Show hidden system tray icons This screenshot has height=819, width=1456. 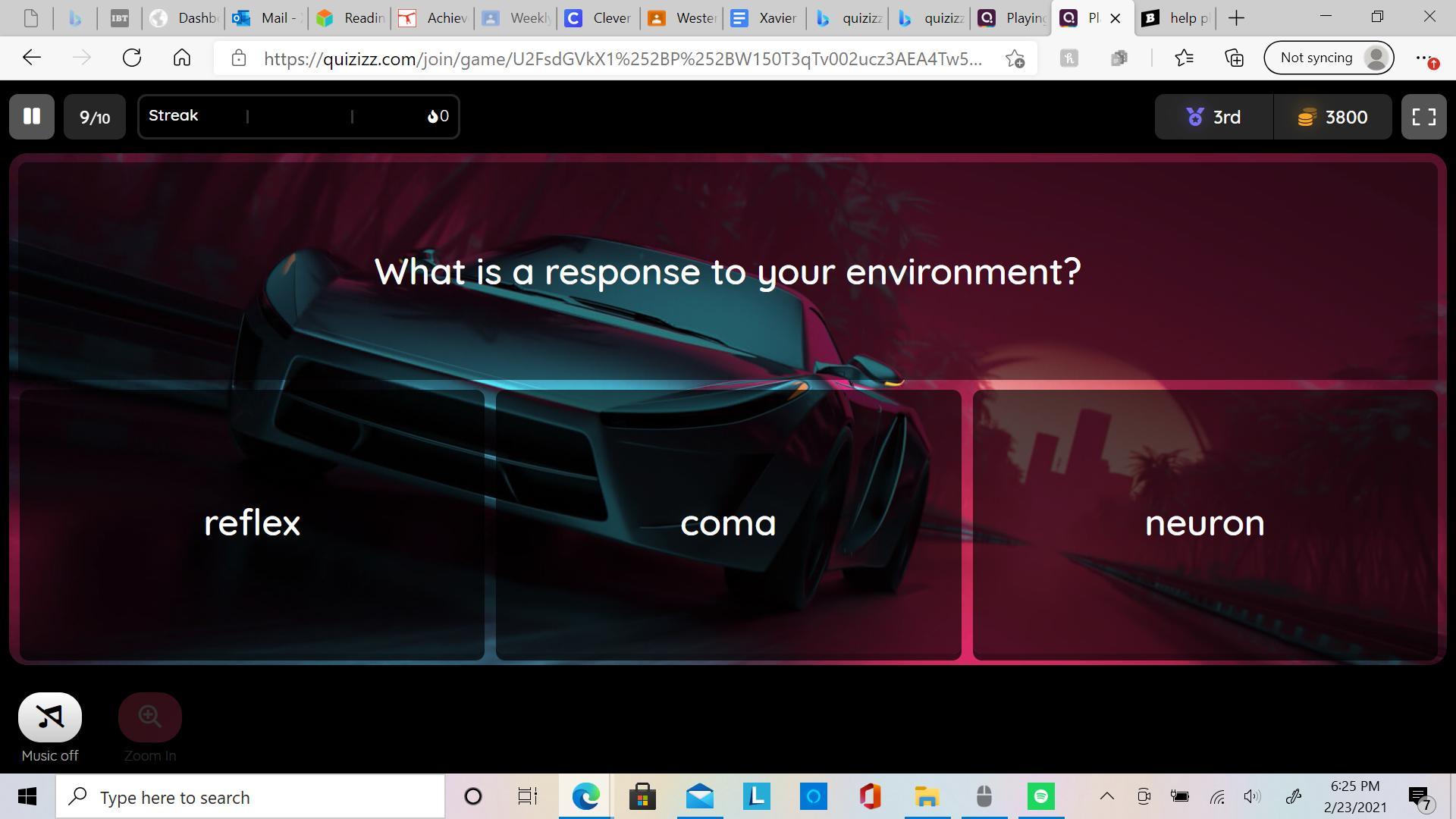[x=1106, y=796]
